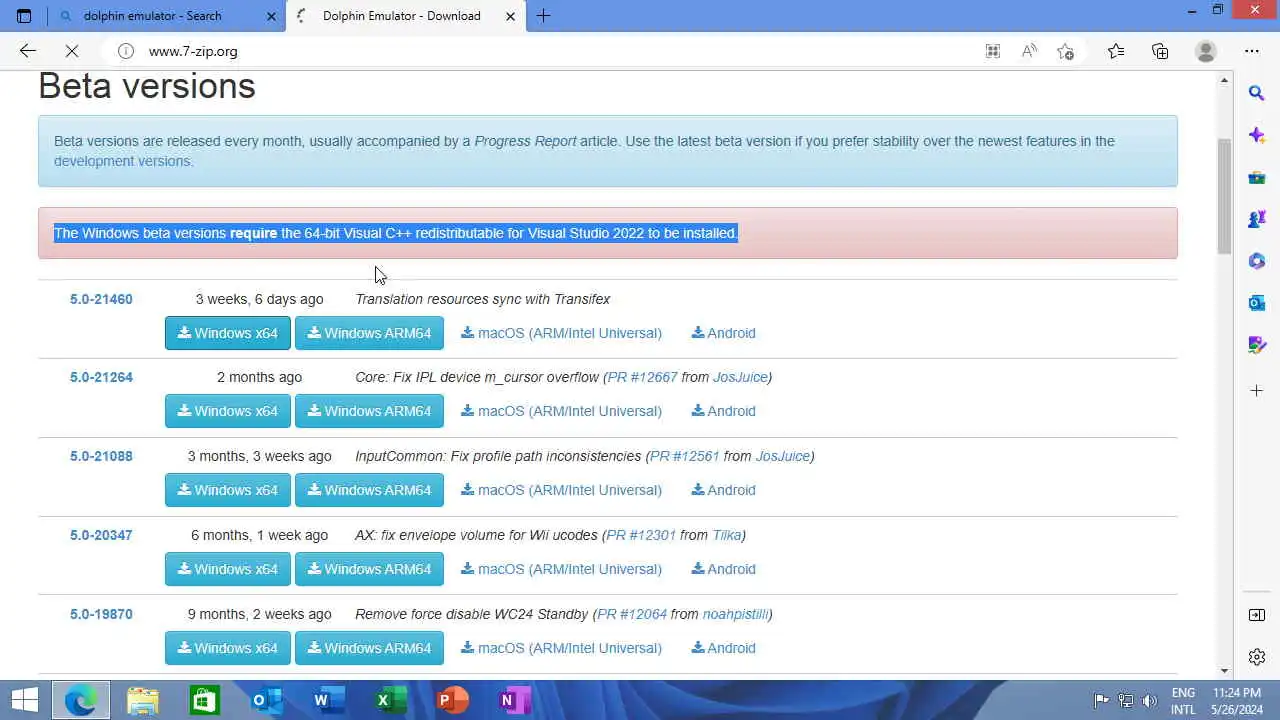This screenshot has width=1280, height=720.
Task: Download macOS universal build for 5.0-21264
Action: pos(561,411)
